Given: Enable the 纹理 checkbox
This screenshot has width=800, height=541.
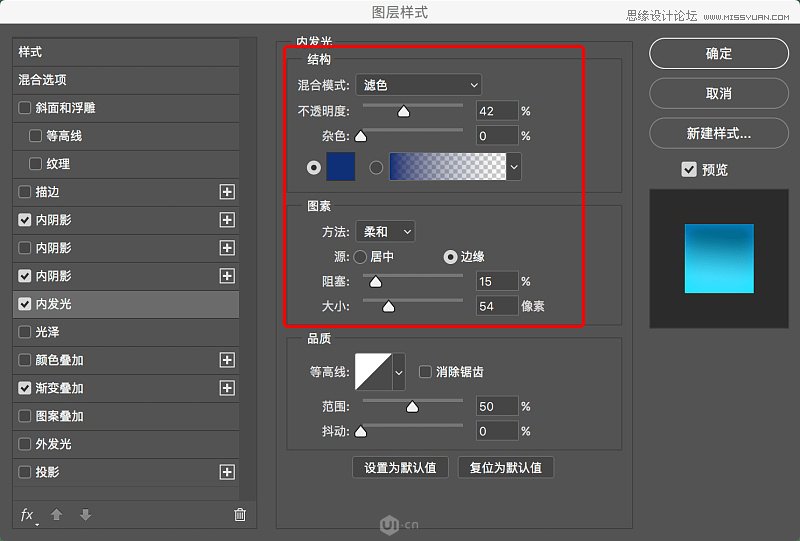Looking at the screenshot, I should 35,164.
